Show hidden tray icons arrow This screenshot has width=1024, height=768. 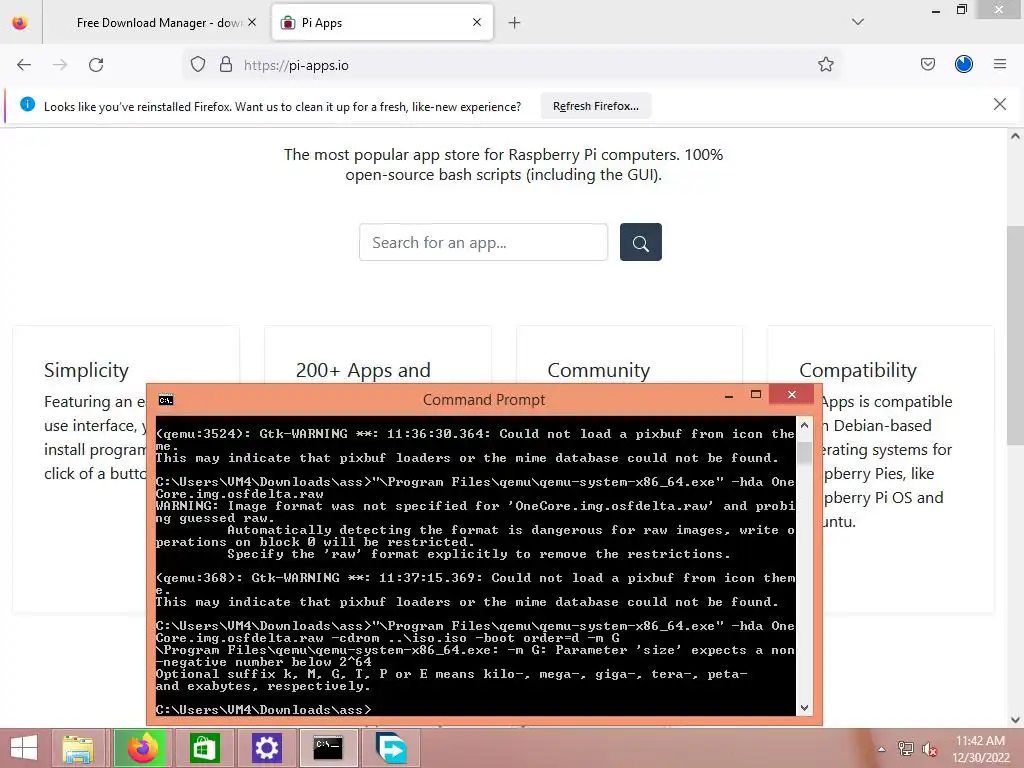point(881,749)
